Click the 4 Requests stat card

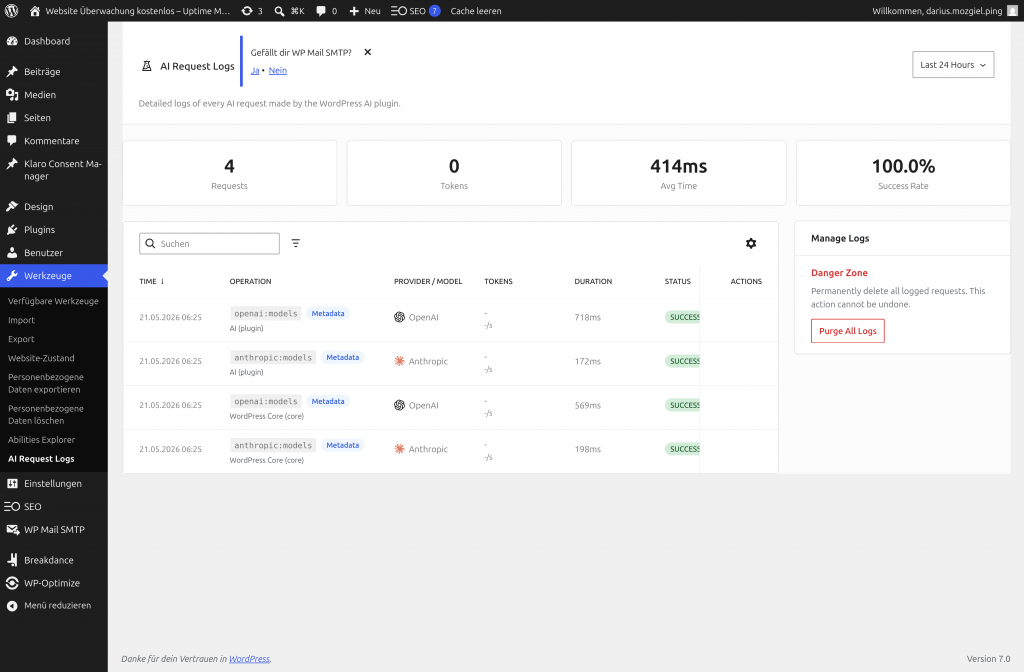click(229, 173)
